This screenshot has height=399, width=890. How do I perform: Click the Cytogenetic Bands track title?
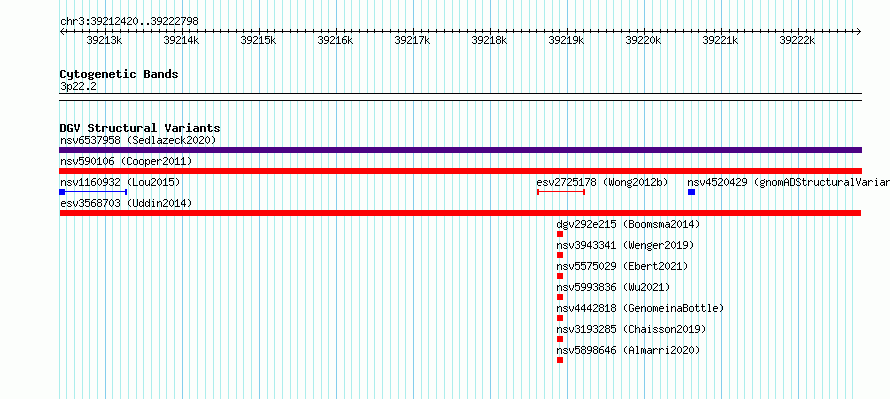[x=119, y=74]
